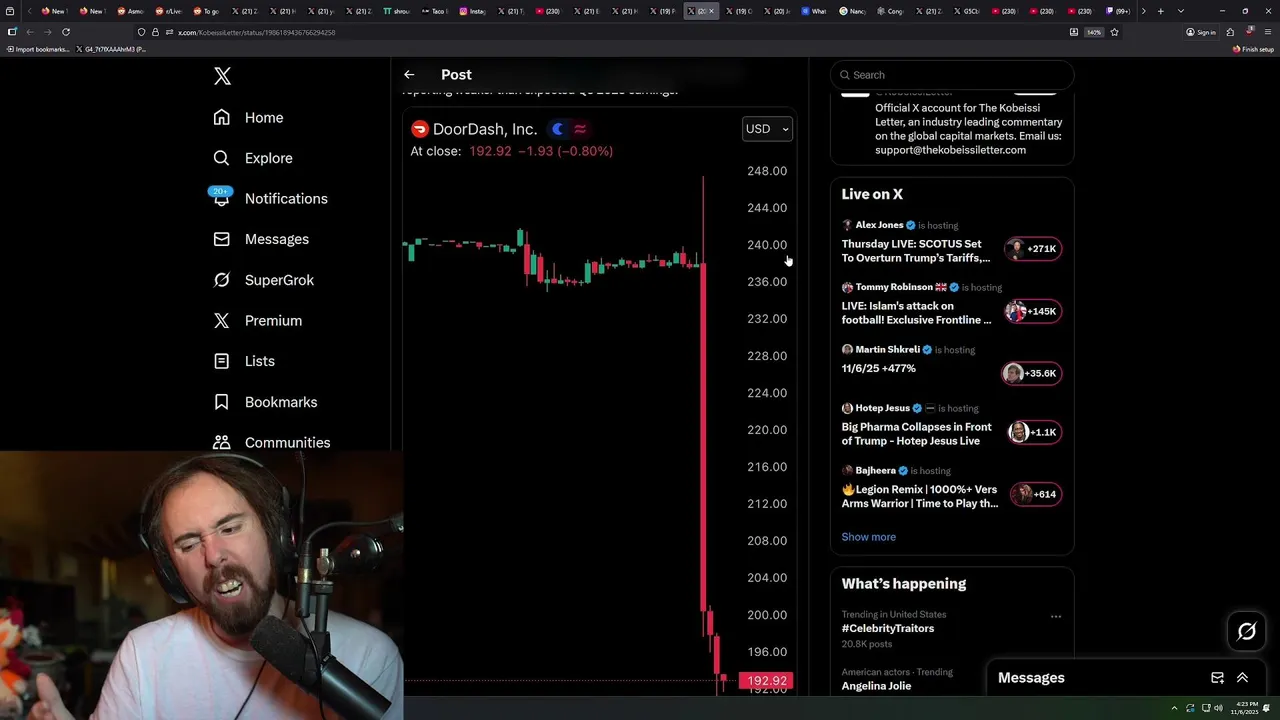Click the +145K listeners badge
The image size is (1280, 720).
pyautogui.click(x=1033, y=311)
